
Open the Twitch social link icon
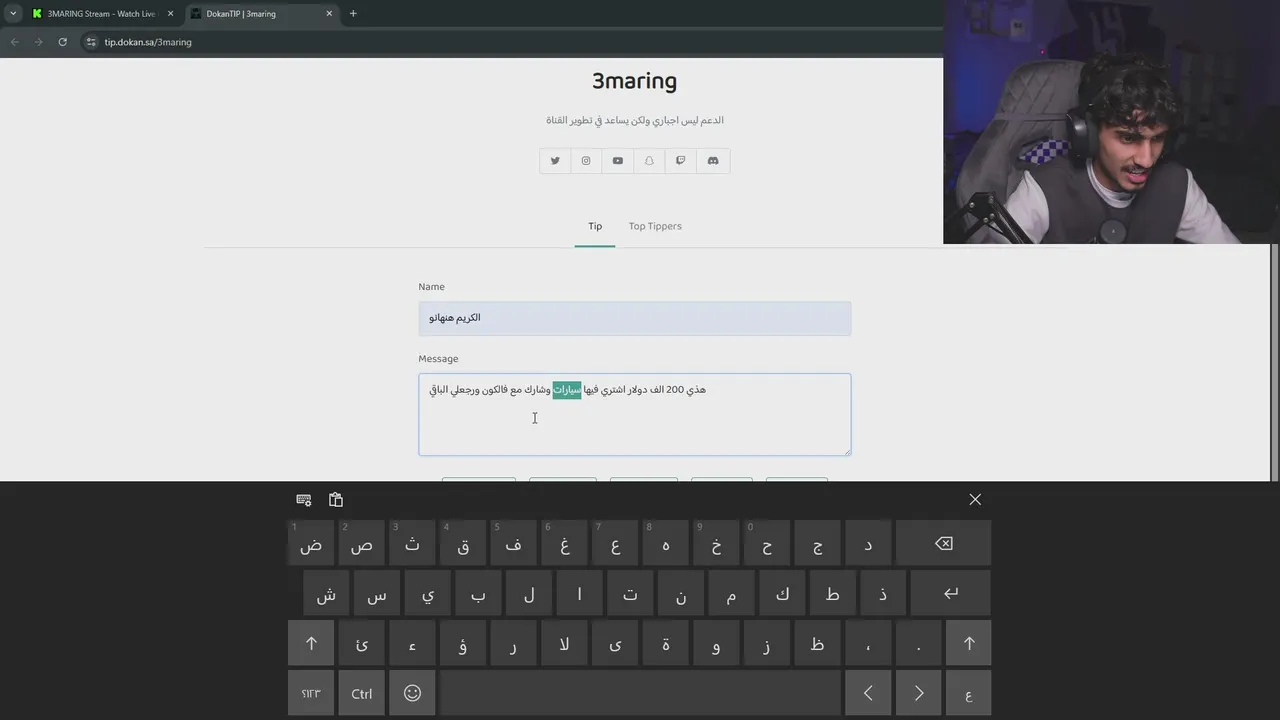pyautogui.click(x=681, y=161)
